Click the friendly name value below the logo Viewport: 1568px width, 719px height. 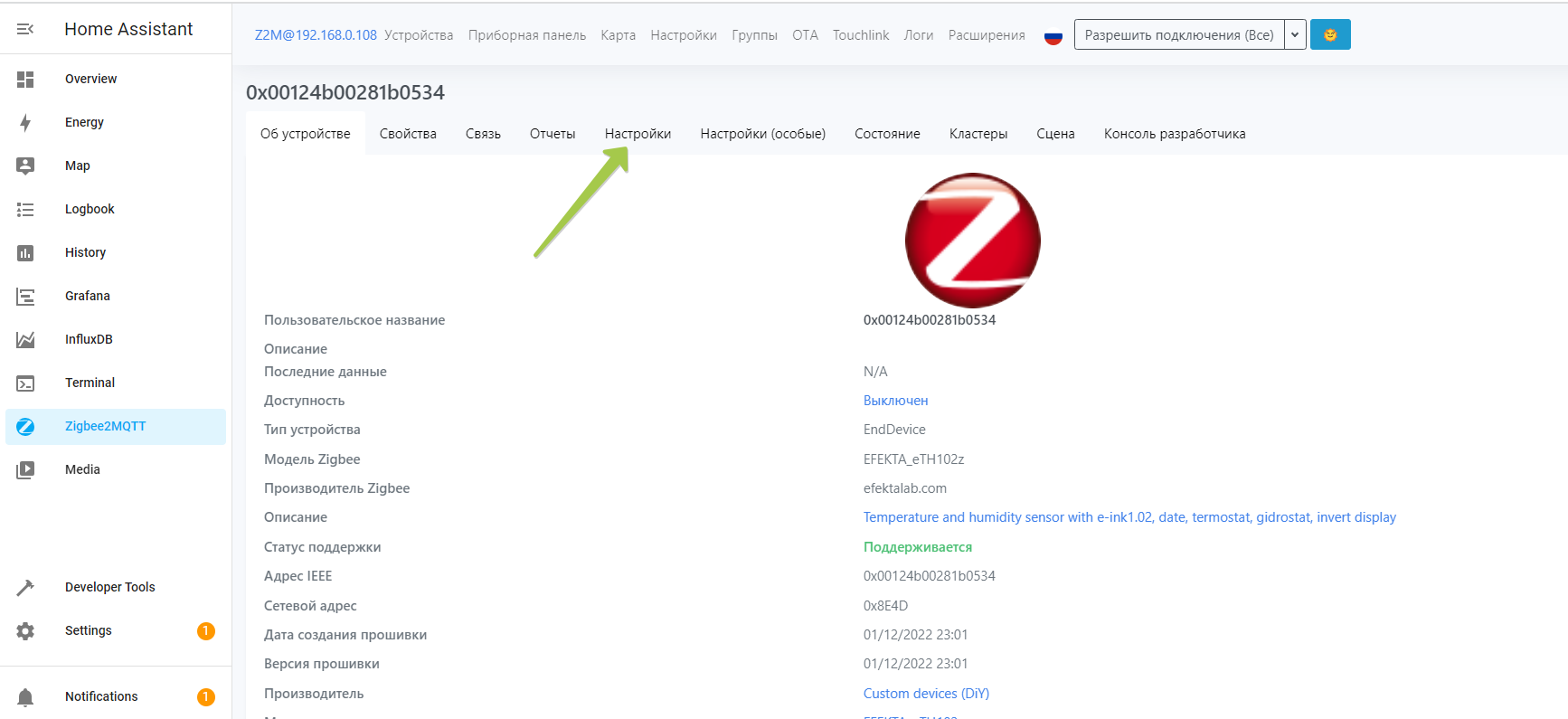pyautogui.click(x=930, y=320)
